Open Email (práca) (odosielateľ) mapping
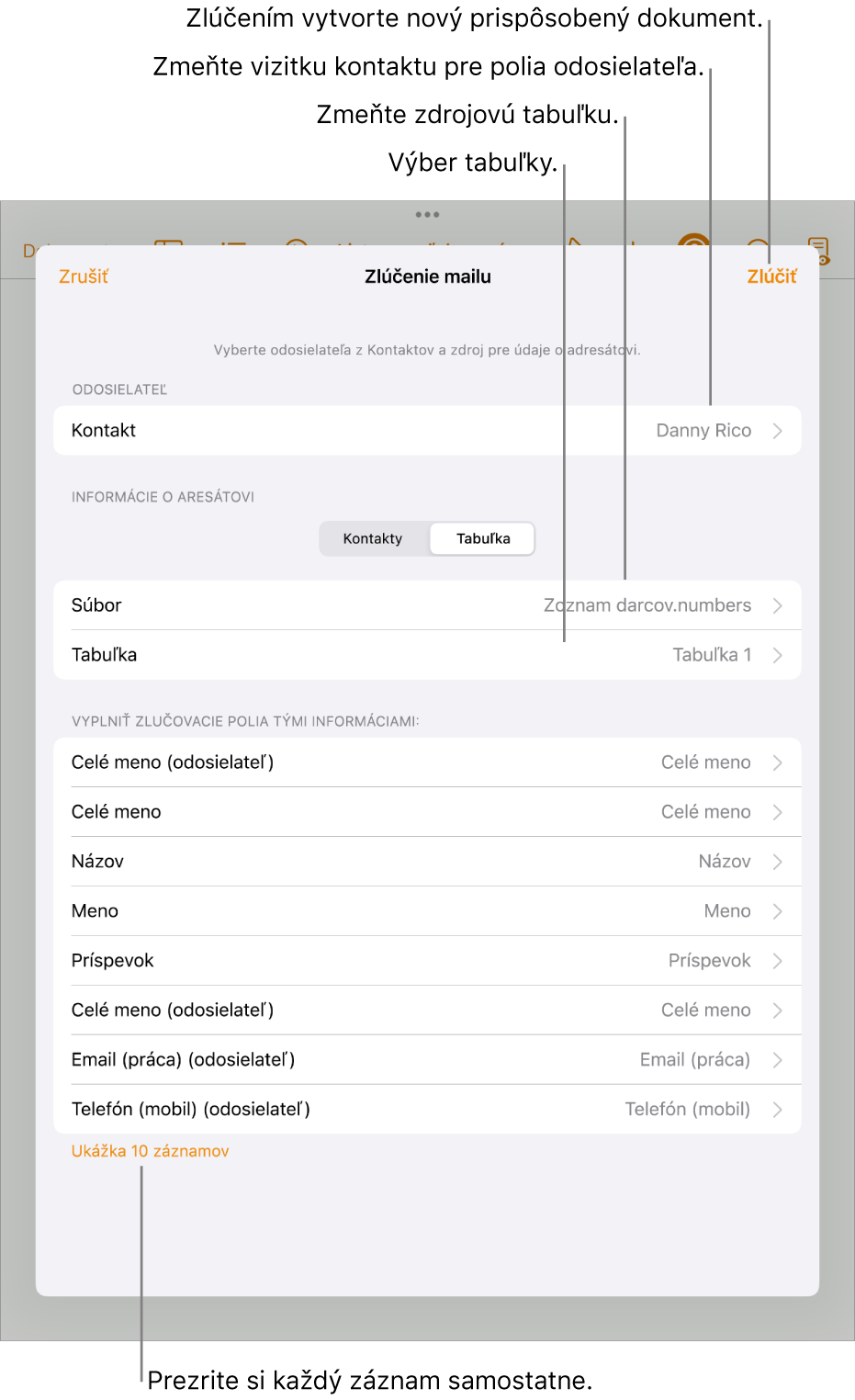 (x=427, y=1060)
